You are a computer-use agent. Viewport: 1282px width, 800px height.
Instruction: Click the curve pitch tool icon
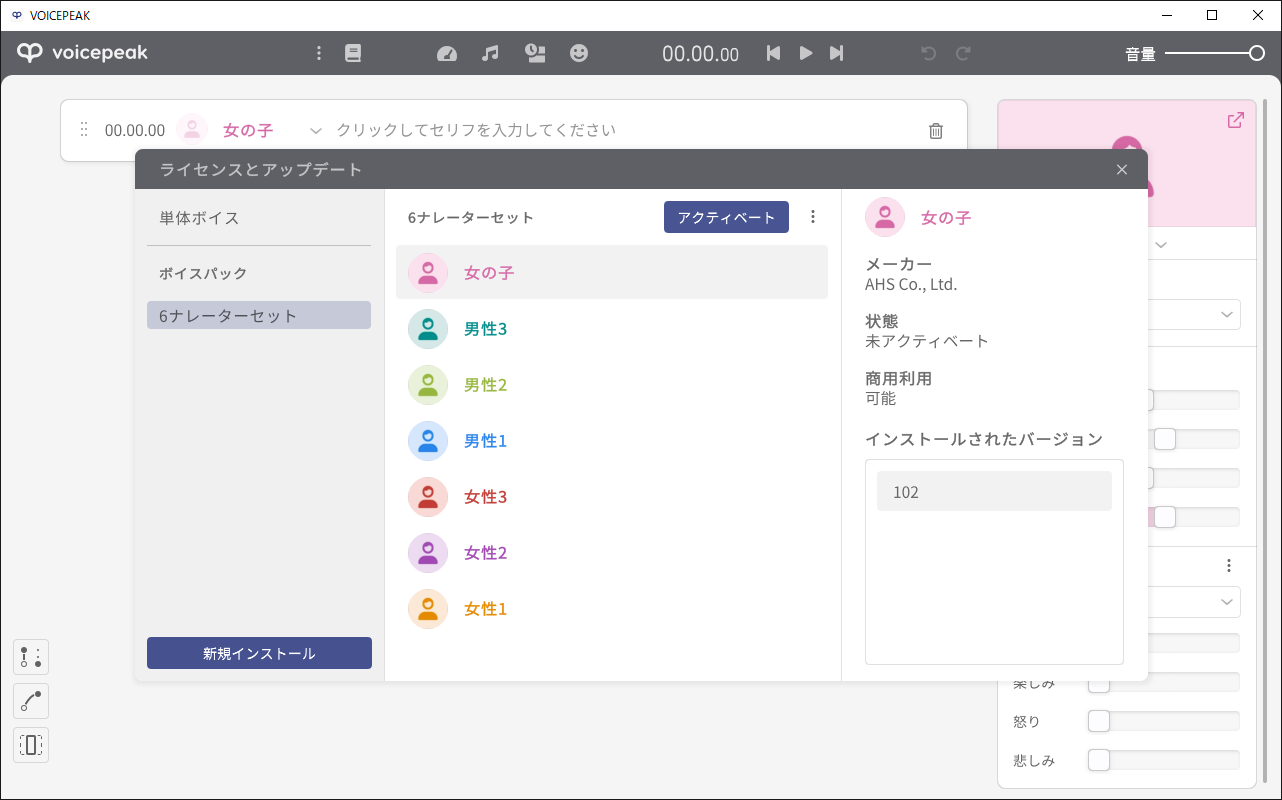tap(31, 701)
